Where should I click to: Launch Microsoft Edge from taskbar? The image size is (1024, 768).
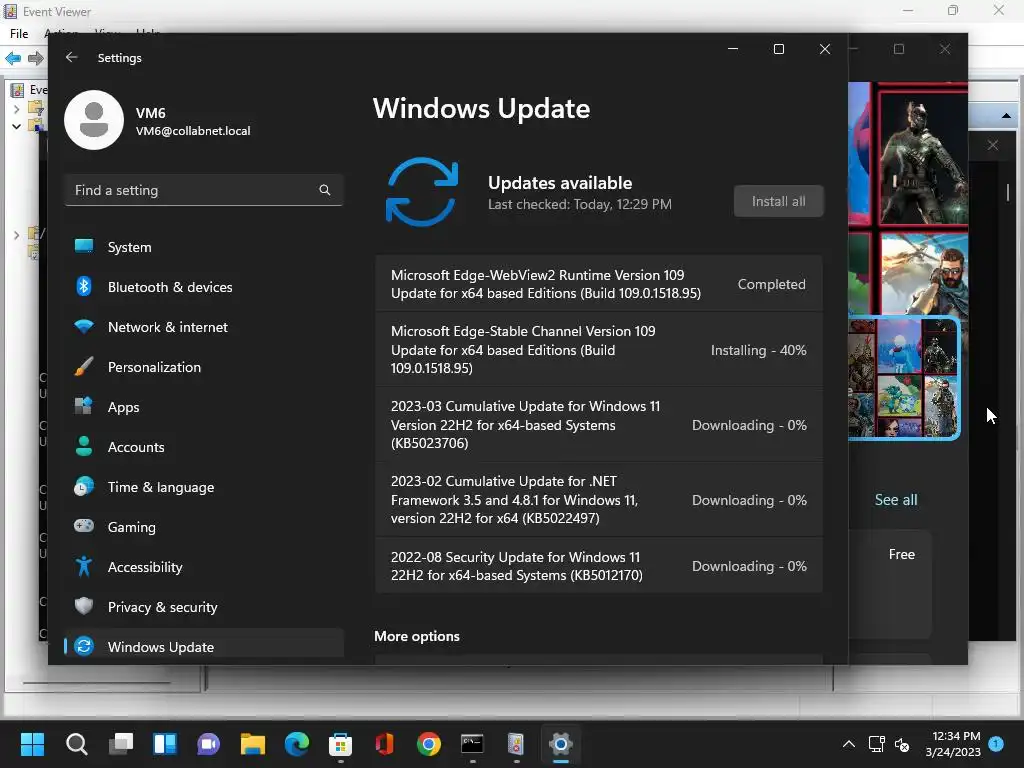click(x=297, y=744)
